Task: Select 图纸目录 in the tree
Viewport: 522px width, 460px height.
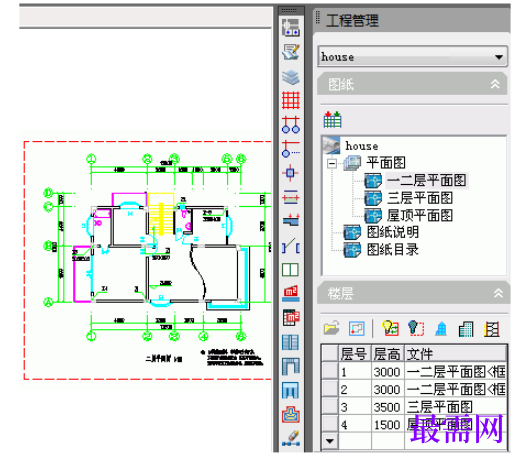Action: 393,250
